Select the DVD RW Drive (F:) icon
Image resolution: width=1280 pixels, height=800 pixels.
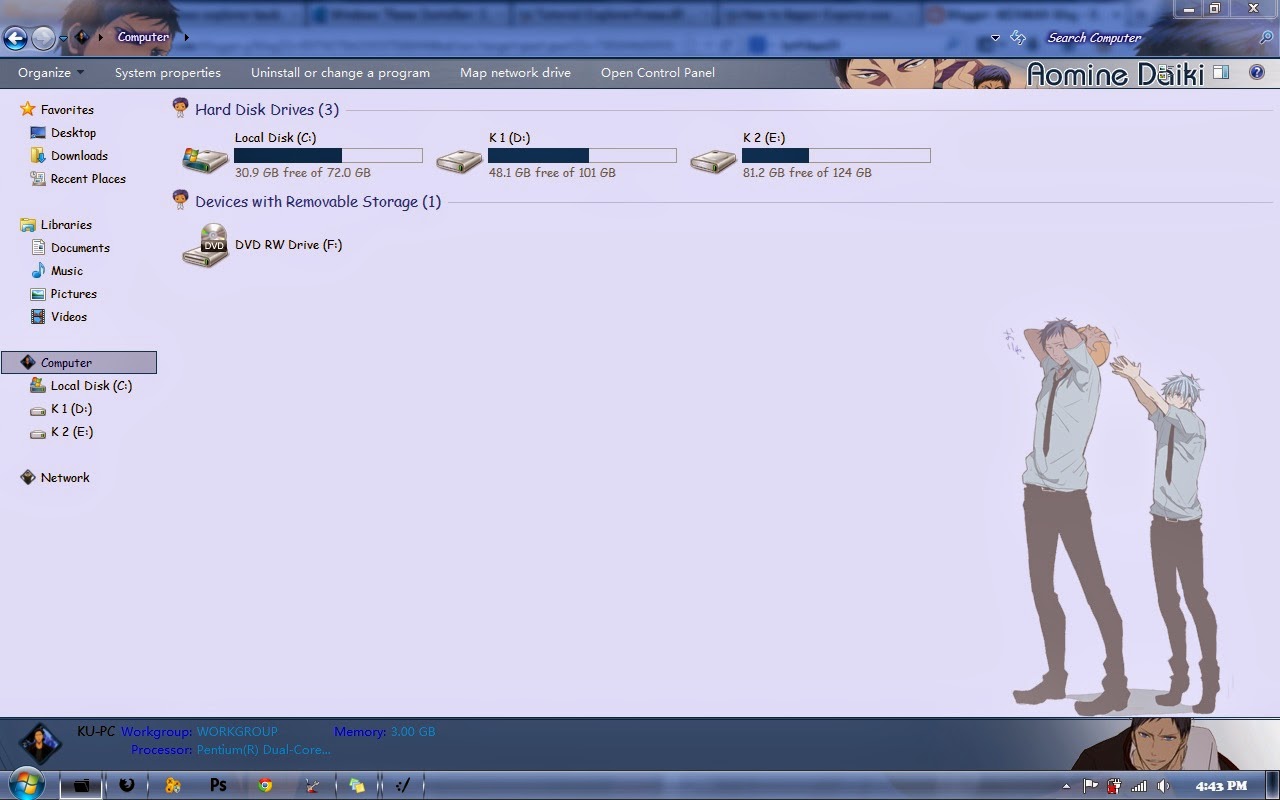click(x=205, y=246)
